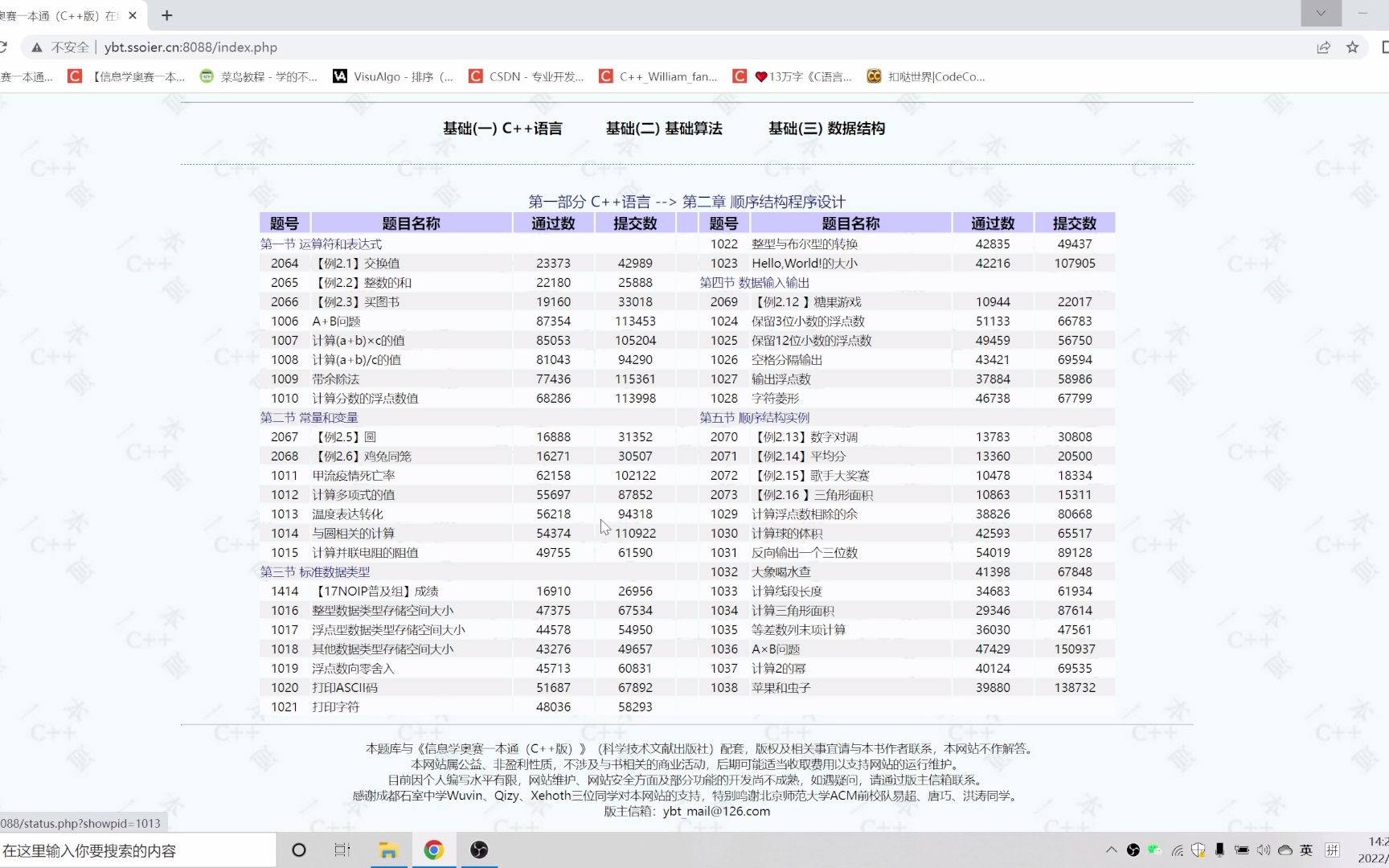Screen dimensions: 1389x868
Task: Click pass count 87354 for A+B
Action: pos(554,321)
